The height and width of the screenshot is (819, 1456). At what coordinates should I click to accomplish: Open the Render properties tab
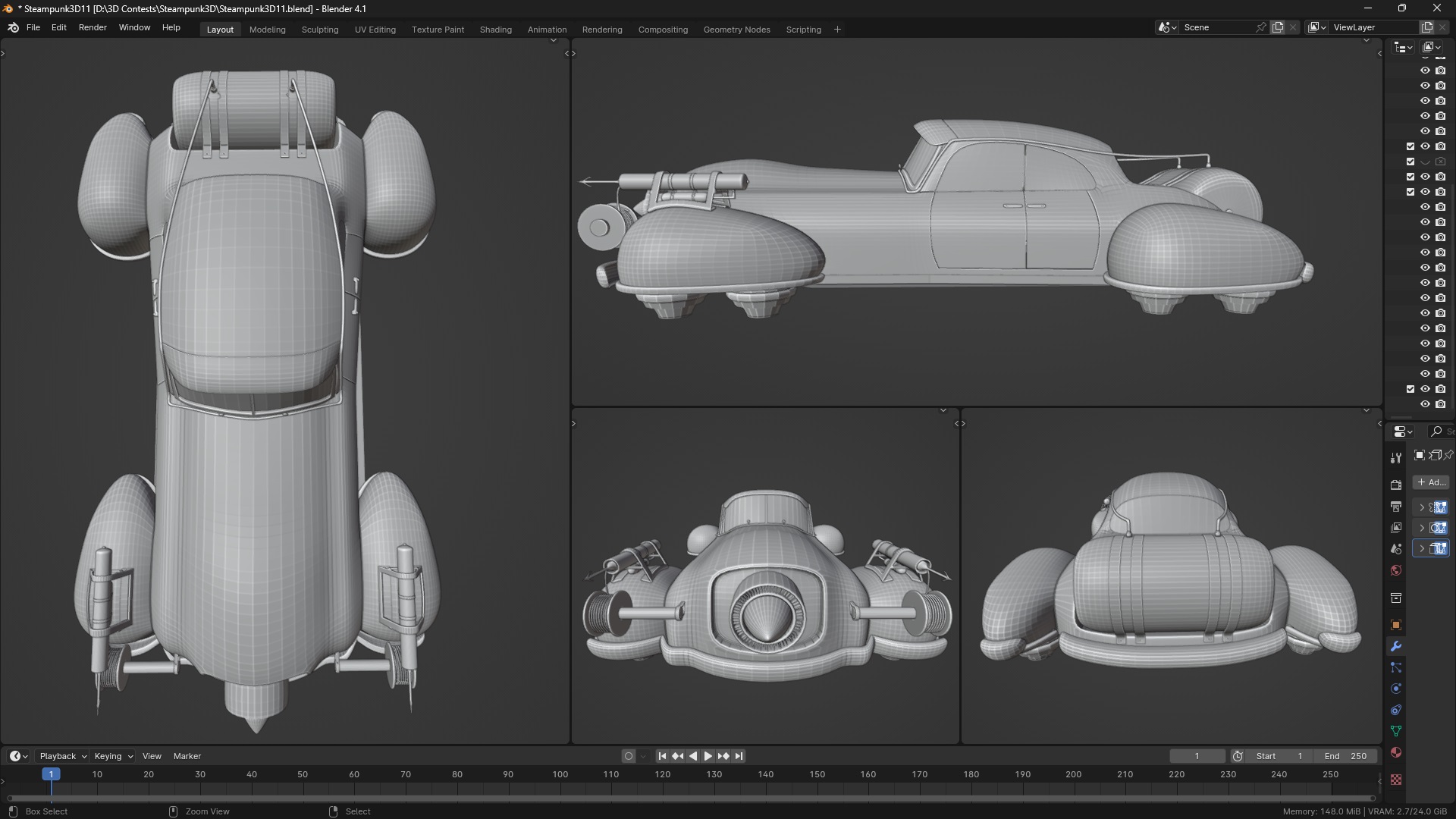tap(1395, 485)
